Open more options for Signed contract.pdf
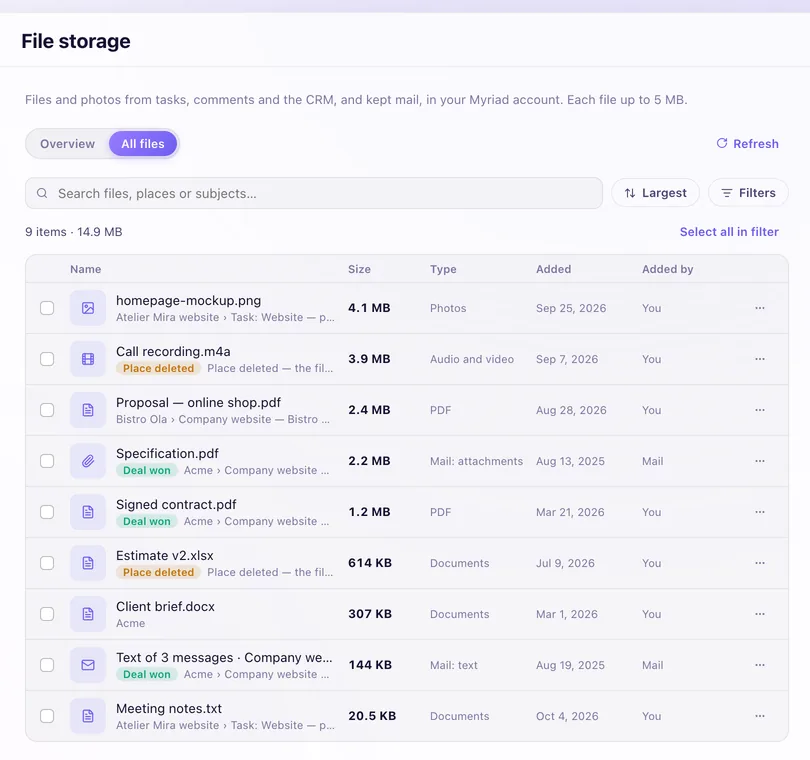Image resolution: width=810 pixels, height=760 pixels. click(759, 512)
